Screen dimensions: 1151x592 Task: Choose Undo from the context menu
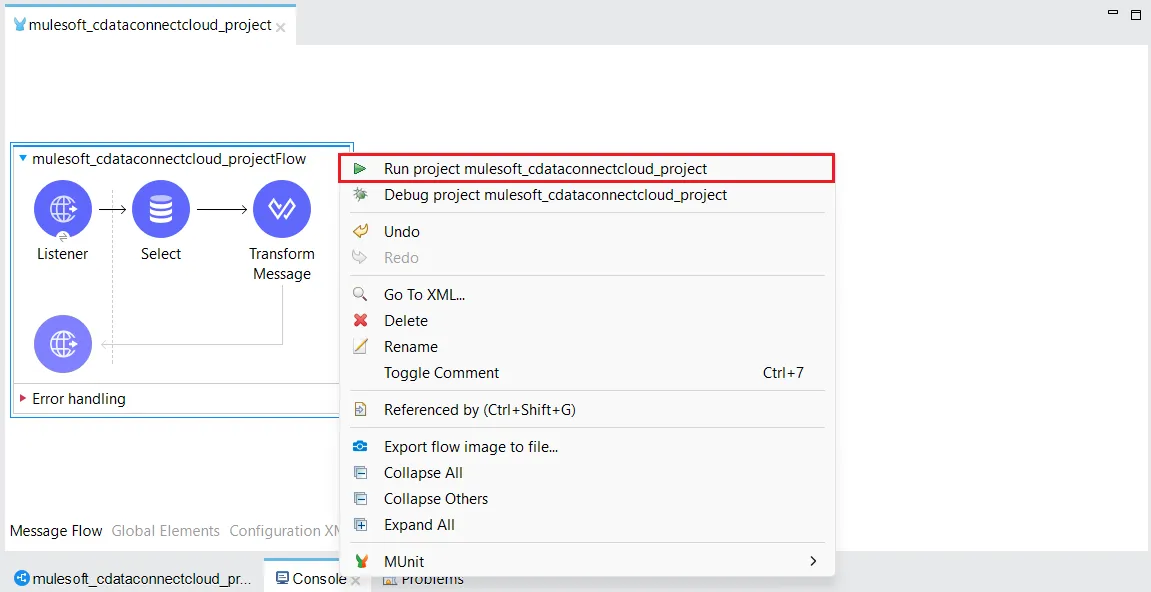pyautogui.click(x=402, y=232)
